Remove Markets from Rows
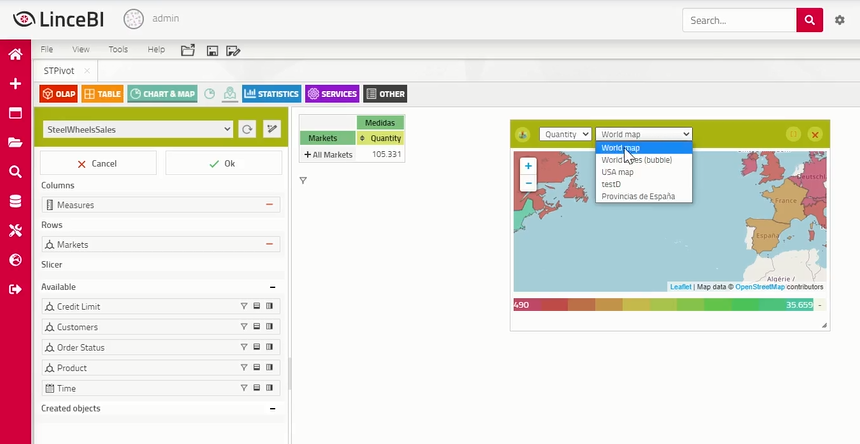The width and height of the screenshot is (860, 444). (x=269, y=244)
